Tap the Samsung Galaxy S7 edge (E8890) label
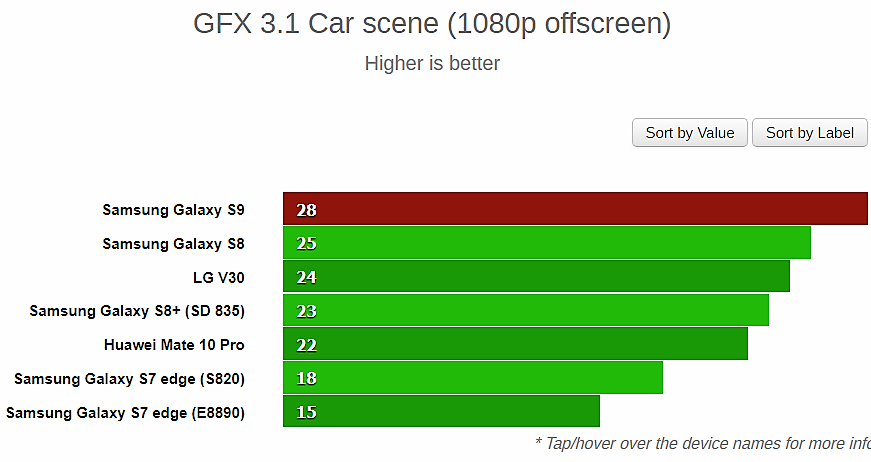871x462 pixels. (125, 412)
